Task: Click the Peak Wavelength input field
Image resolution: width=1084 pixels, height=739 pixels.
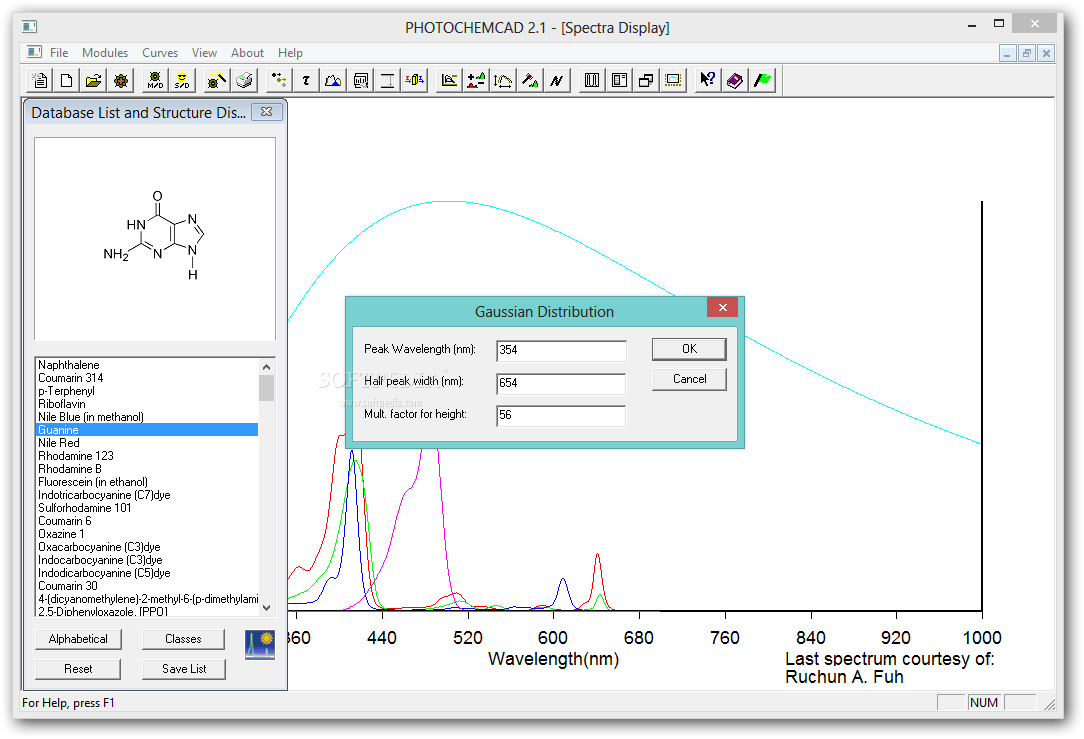Action: 561,350
